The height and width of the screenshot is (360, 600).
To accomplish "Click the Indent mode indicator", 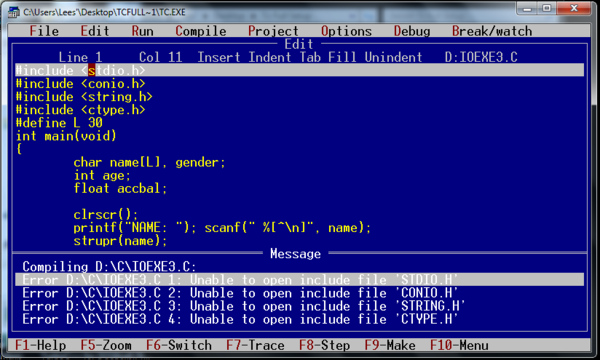I will 270,57.
